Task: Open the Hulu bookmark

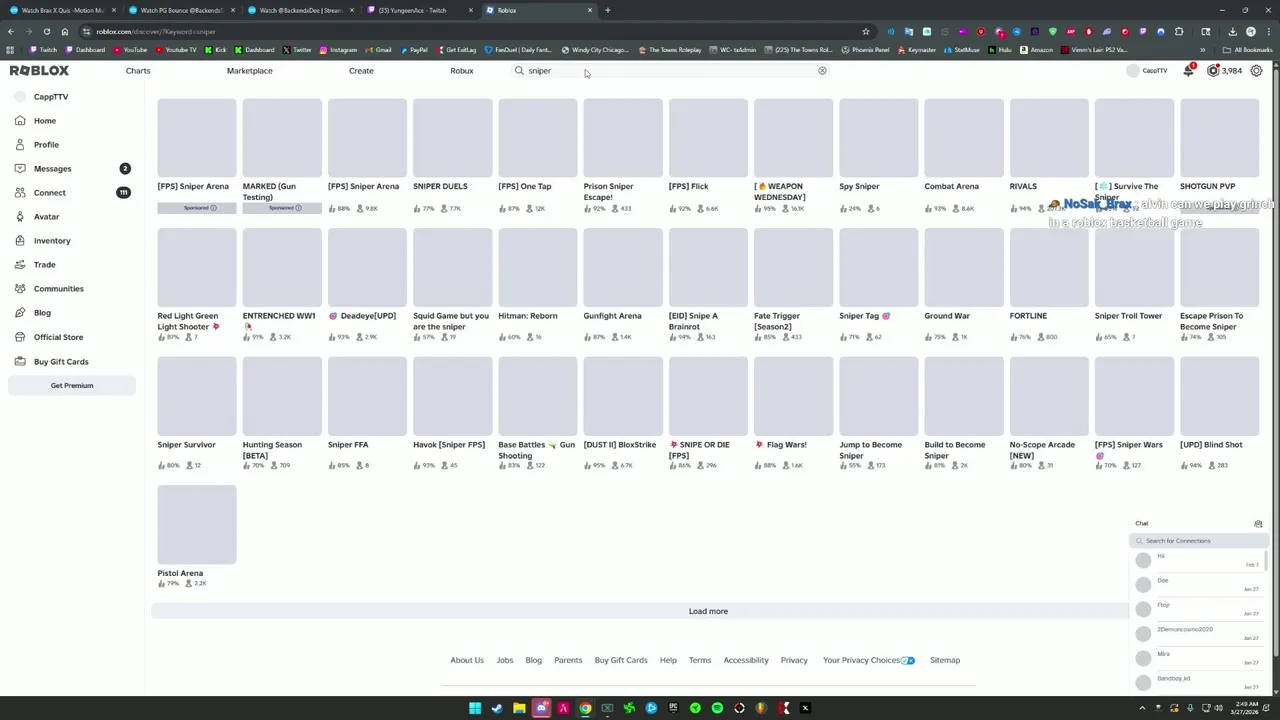Action: point(1000,50)
